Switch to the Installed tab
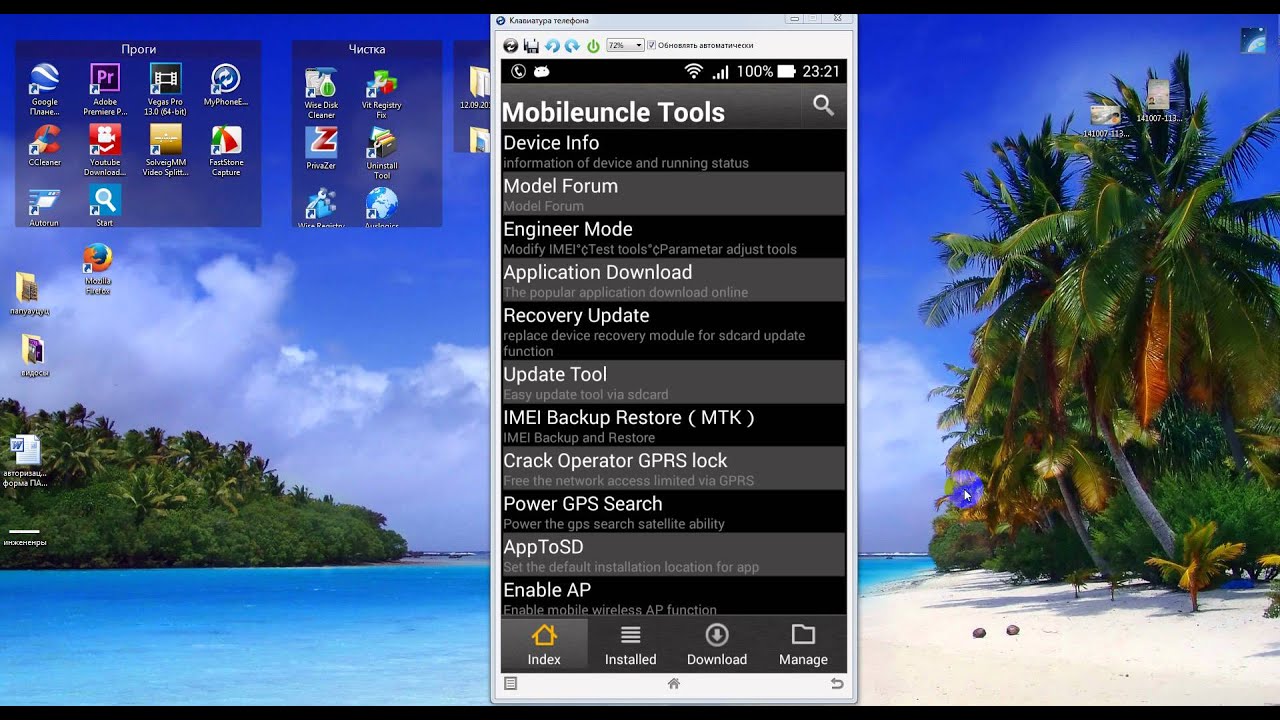Screen dimensions: 1280x720 coord(630,645)
